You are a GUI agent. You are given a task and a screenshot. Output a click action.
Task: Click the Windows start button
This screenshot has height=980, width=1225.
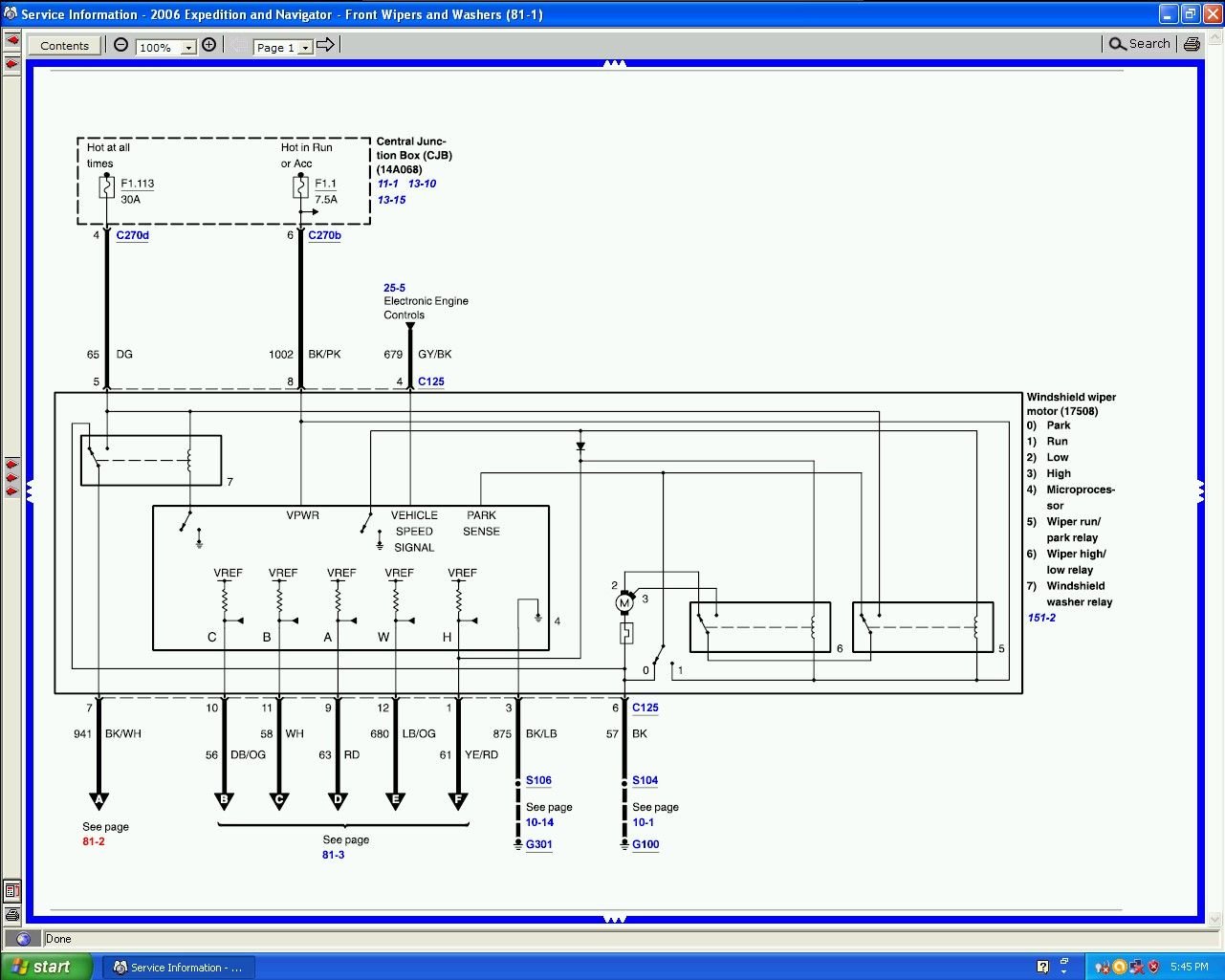pos(46,967)
